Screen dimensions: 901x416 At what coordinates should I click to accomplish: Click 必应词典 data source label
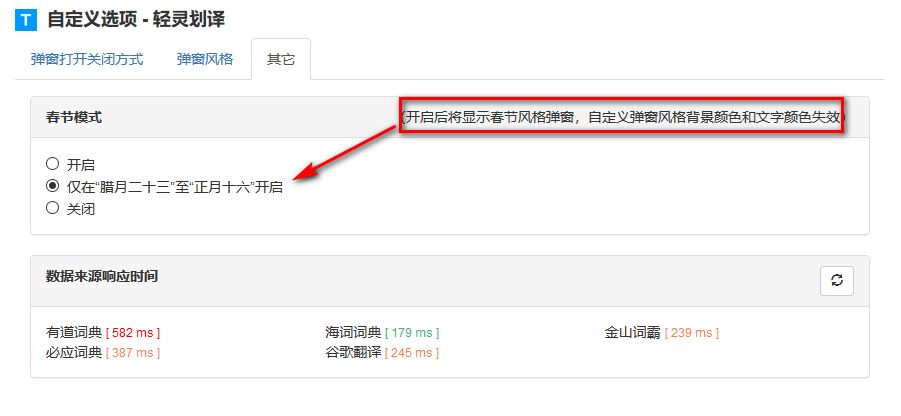pyautogui.click(x=74, y=352)
